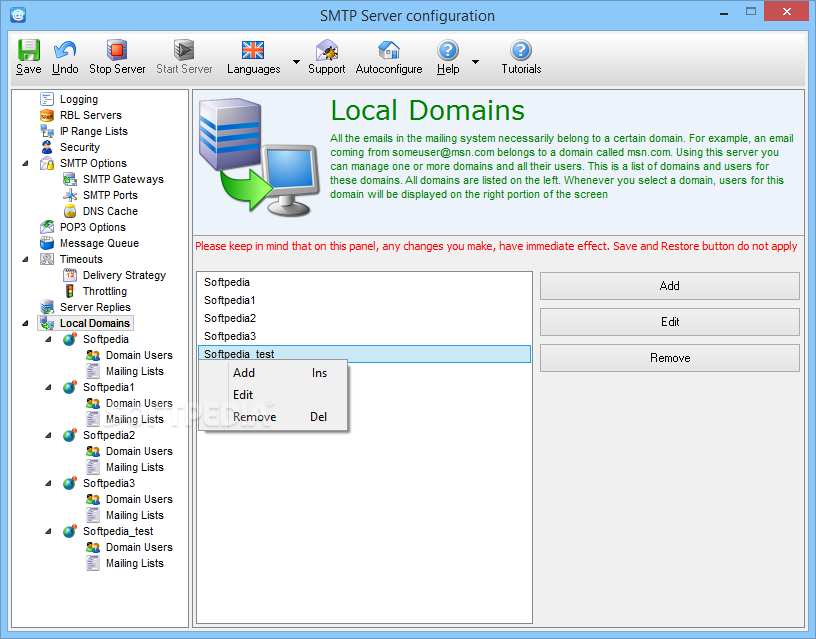Click the Undo toolbar icon
The image size is (816, 639).
click(x=65, y=50)
